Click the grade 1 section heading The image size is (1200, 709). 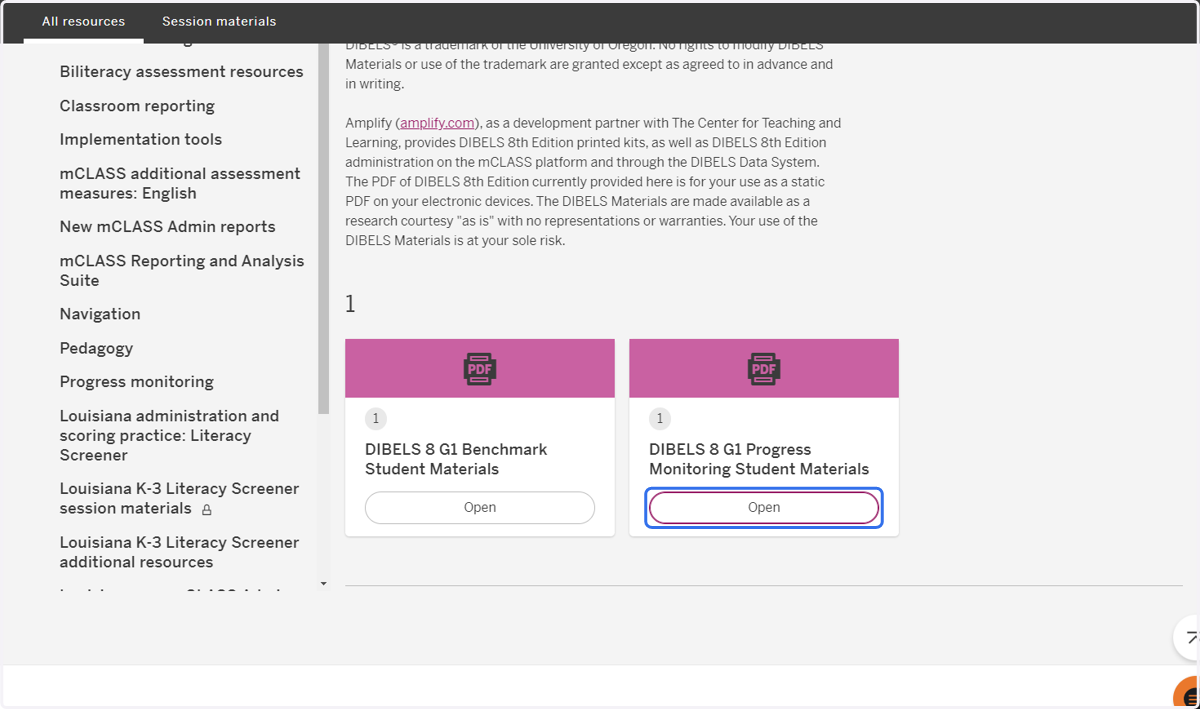click(350, 303)
